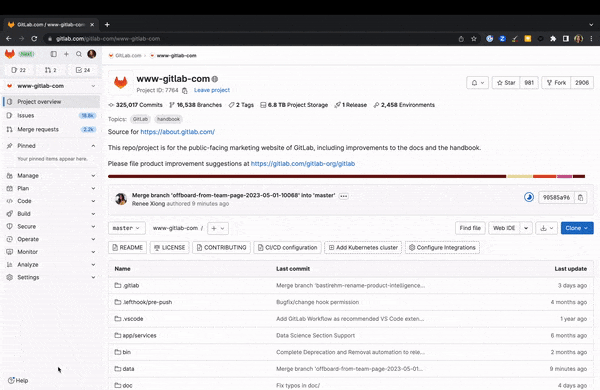This screenshot has height=390, width=600.
Task: Open the README button
Action: [x=127, y=248]
